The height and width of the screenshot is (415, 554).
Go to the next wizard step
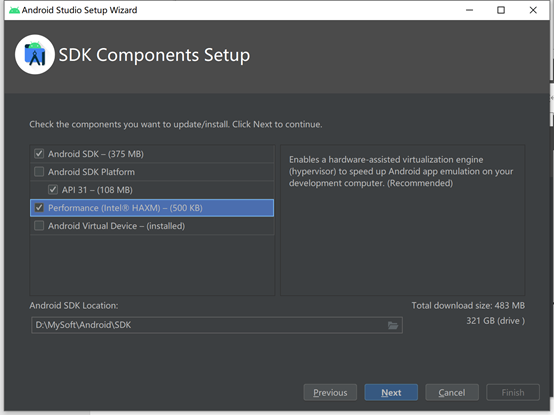[391, 392]
